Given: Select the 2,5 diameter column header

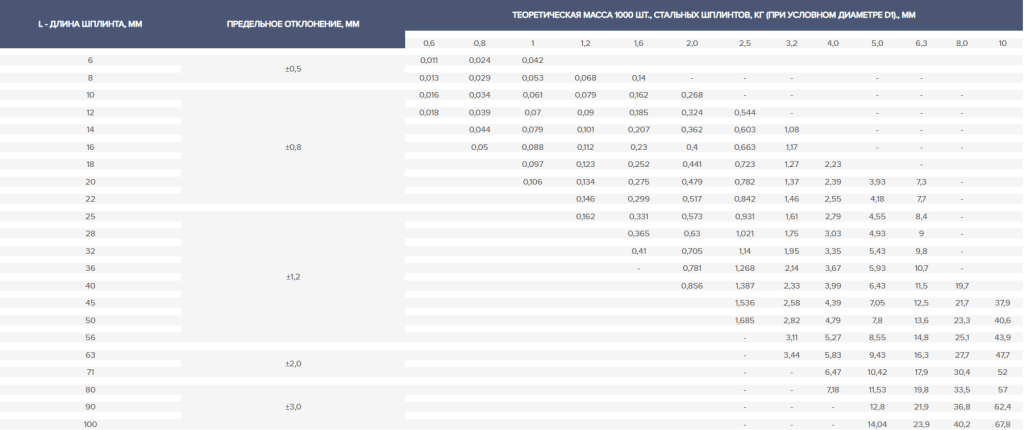Looking at the screenshot, I should pos(745,43).
